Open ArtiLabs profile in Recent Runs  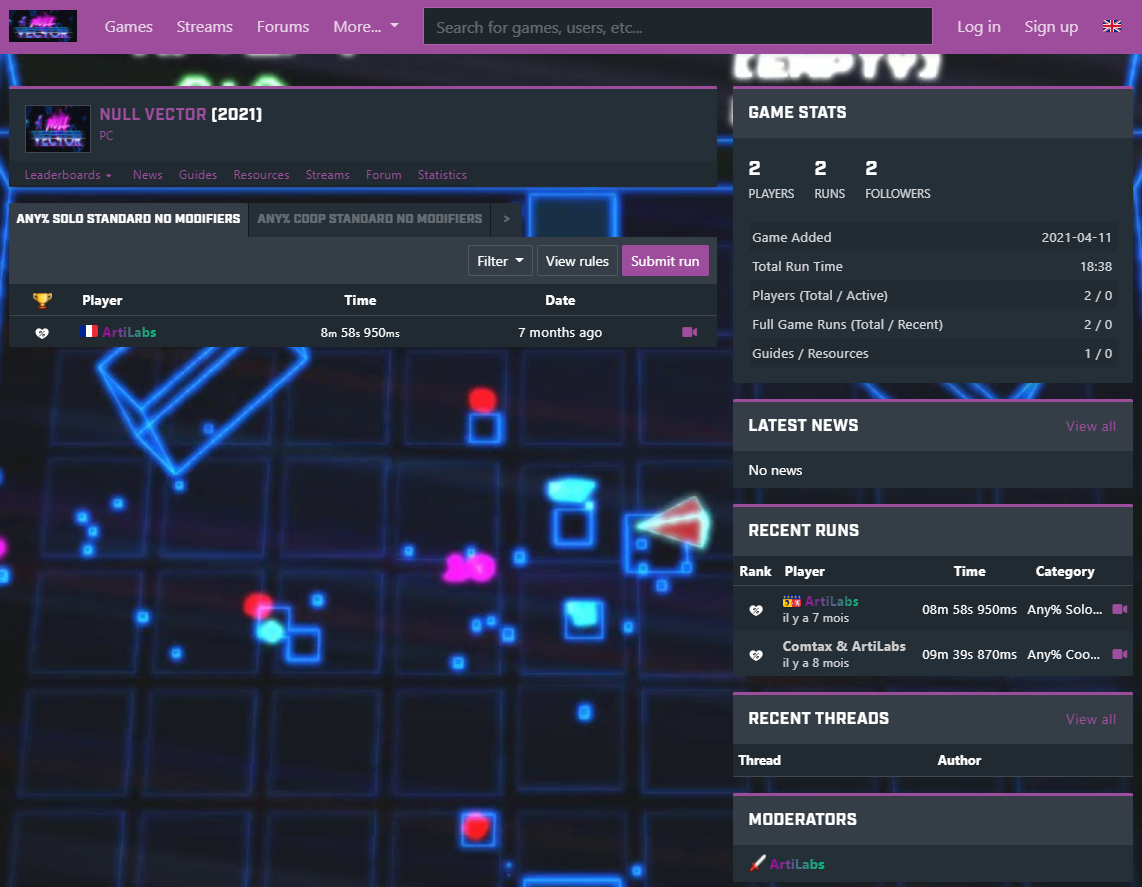click(832, 601)
